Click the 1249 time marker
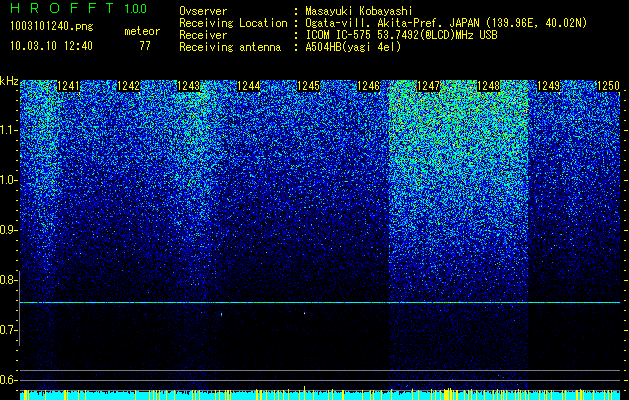 coord(548,86)
